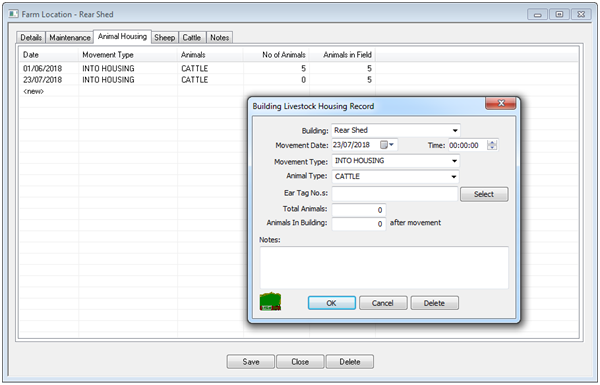The width and height of the screenshot is (600, 385).
Task: Click the Save button at the bottom
Action: click(x=251, y=362)
